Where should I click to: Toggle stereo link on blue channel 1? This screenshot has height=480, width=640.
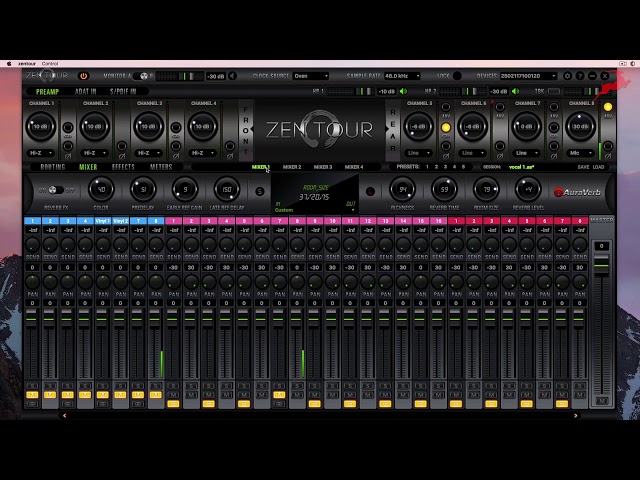32,404
